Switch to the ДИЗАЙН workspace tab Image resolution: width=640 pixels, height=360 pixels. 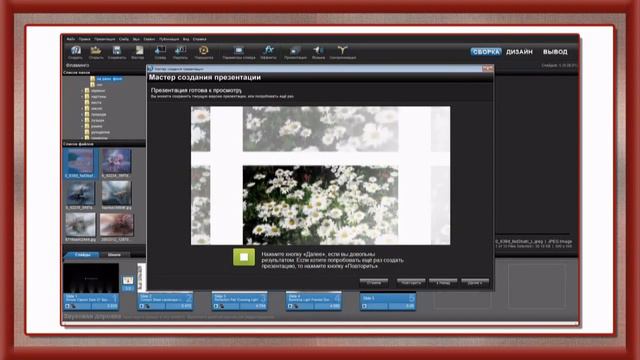tap(519, 52)
